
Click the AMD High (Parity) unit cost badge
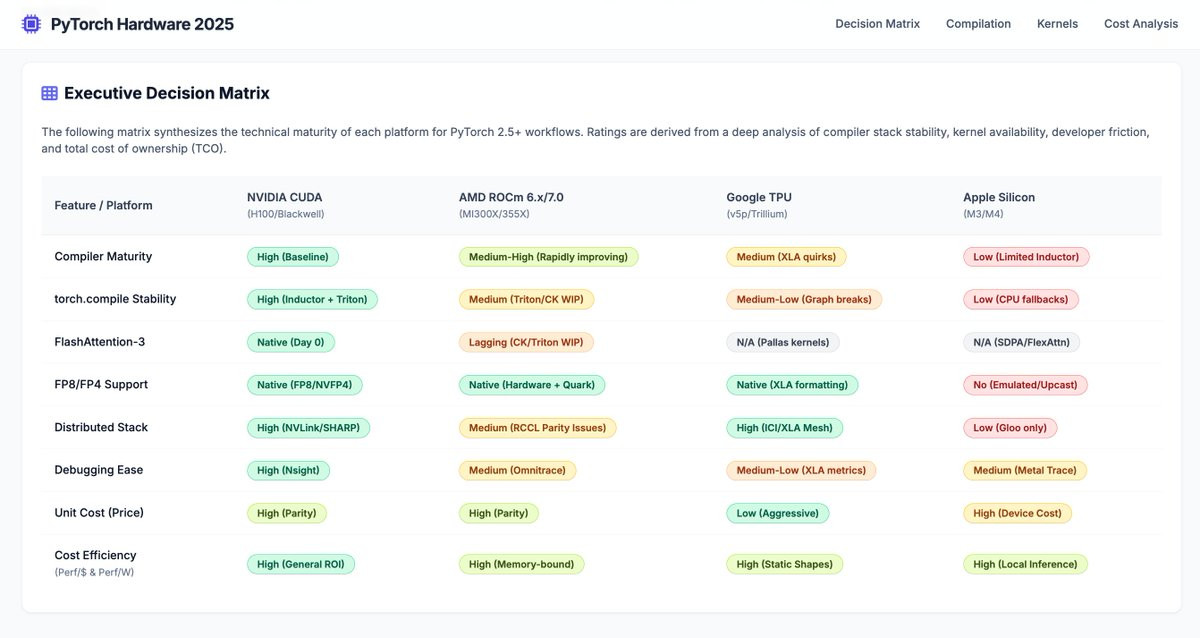click(499, 513)
